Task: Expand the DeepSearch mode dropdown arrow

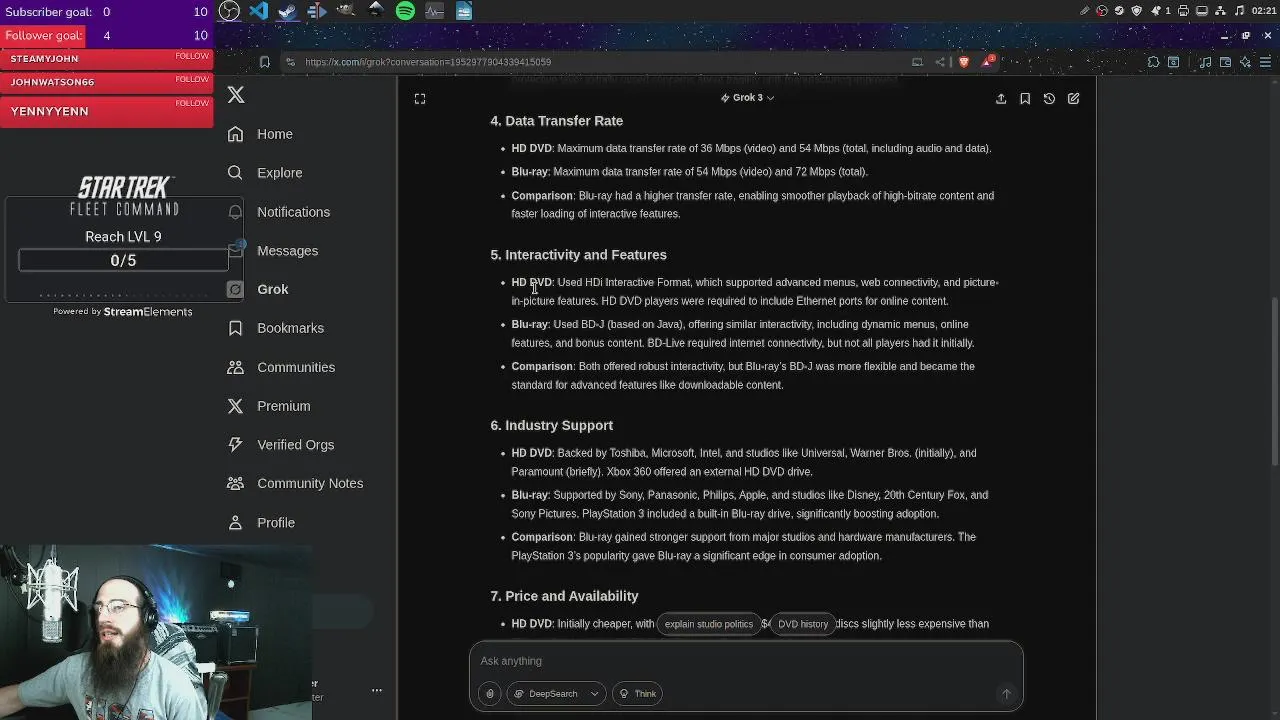Action: click(x=594, y=694)
